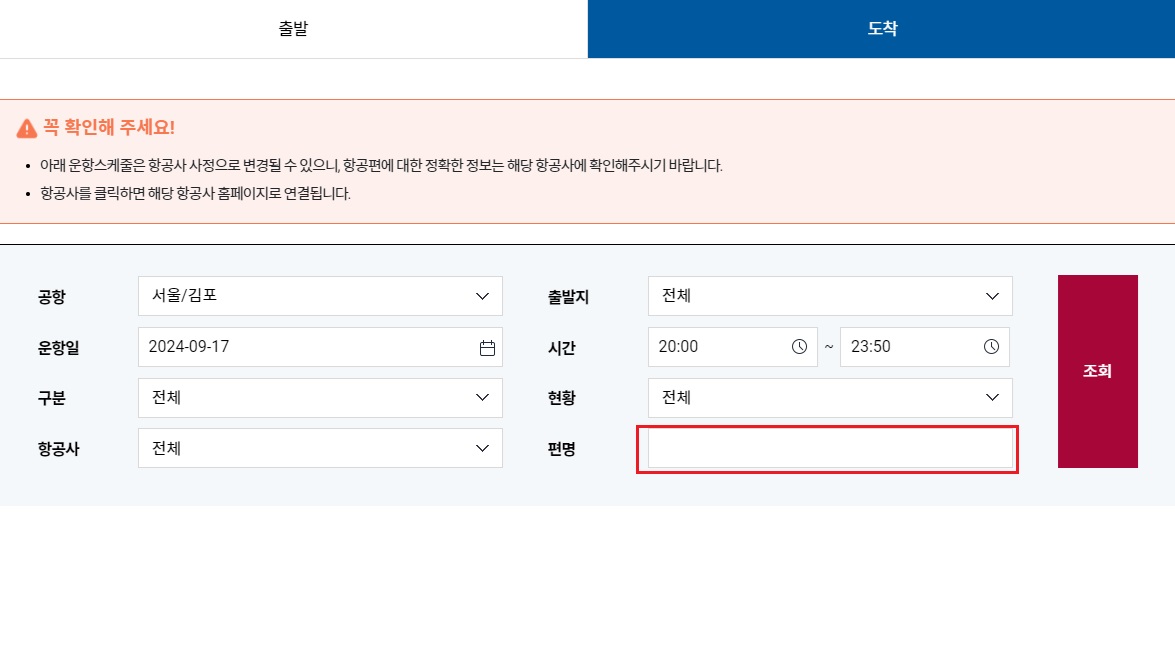This screenshot has height=648, width=1175.
Task: Open the calendar icon for 운항일
Action: [487, 346]
